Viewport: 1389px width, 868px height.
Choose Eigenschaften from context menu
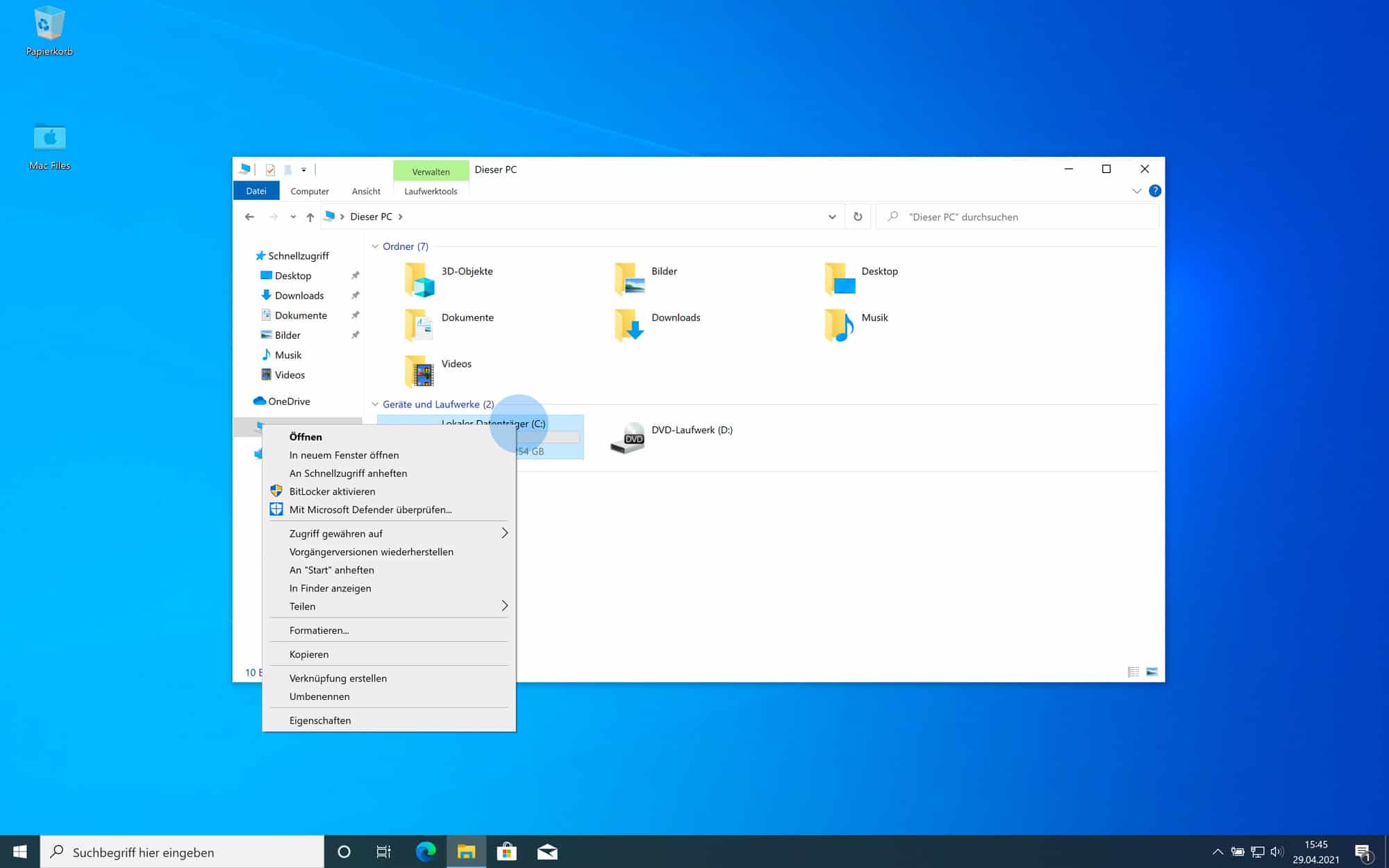pos(389,720)
